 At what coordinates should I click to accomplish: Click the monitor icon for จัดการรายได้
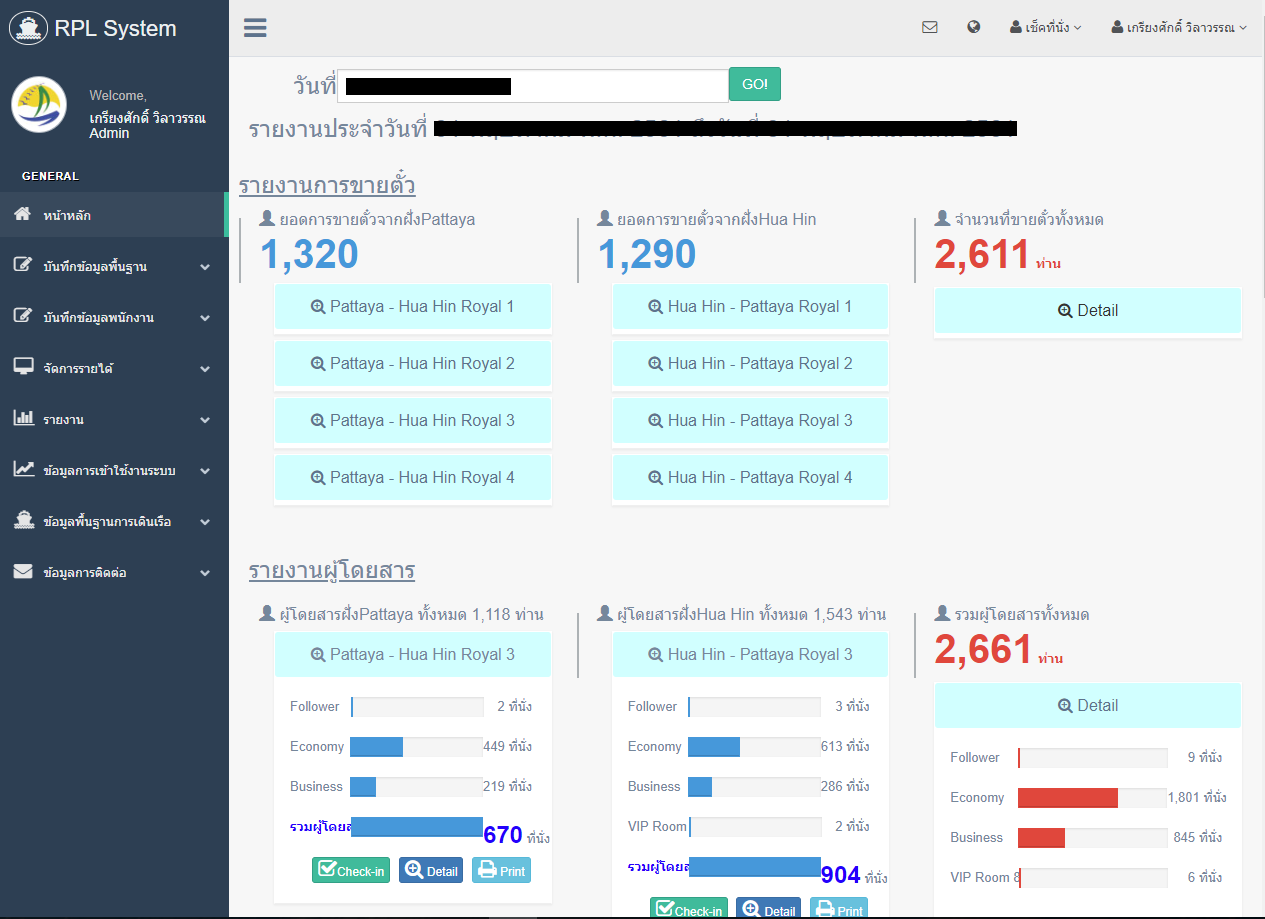click(23, 368)
